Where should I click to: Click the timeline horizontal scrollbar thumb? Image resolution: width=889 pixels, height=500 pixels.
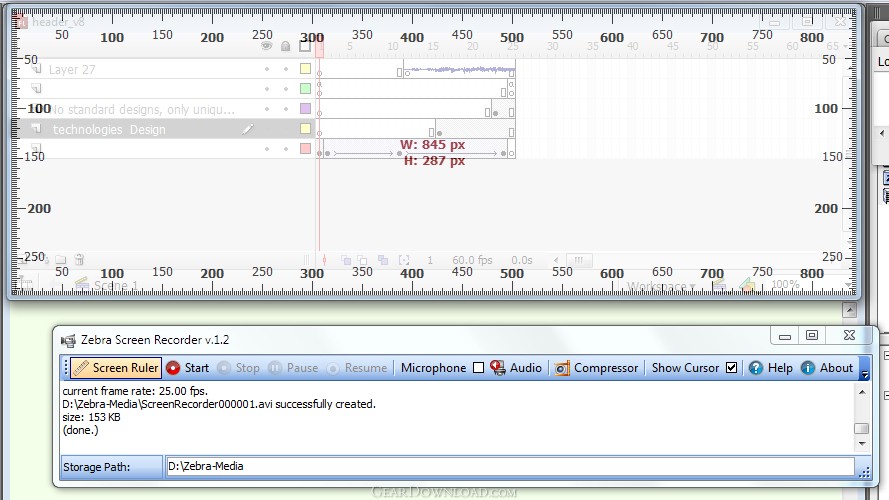point(578,260)
